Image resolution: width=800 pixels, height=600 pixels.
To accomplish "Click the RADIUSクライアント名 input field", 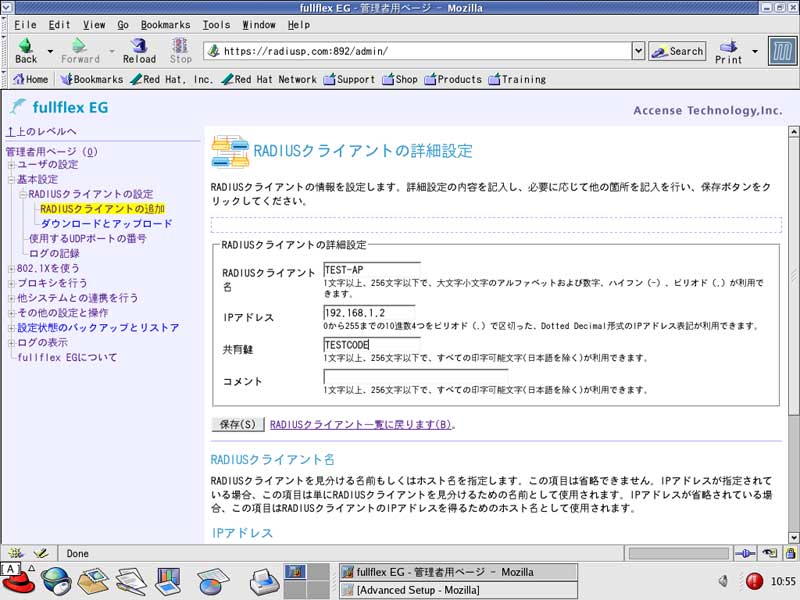I will (372, 270).
